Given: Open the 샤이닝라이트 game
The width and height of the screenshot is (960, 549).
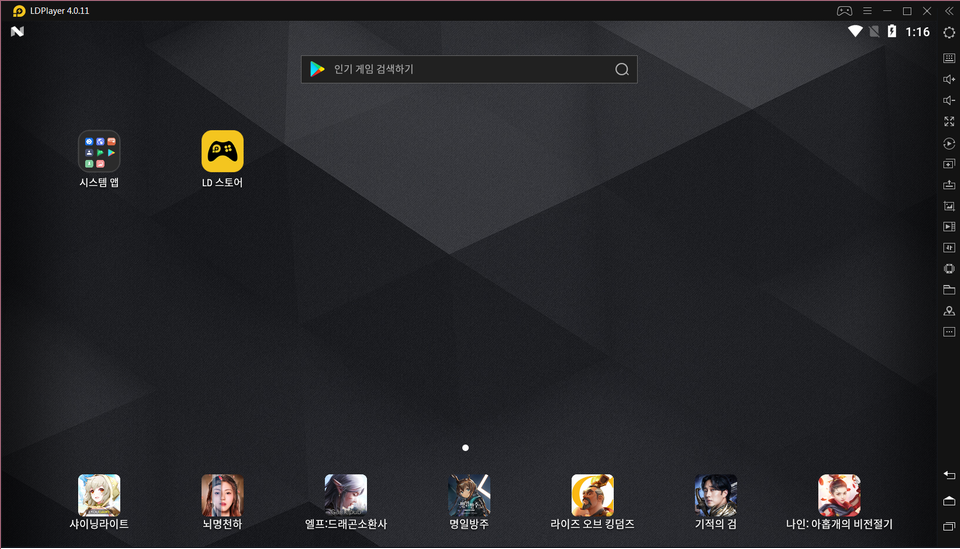Looking at the screenshot, I should [99, 495].
